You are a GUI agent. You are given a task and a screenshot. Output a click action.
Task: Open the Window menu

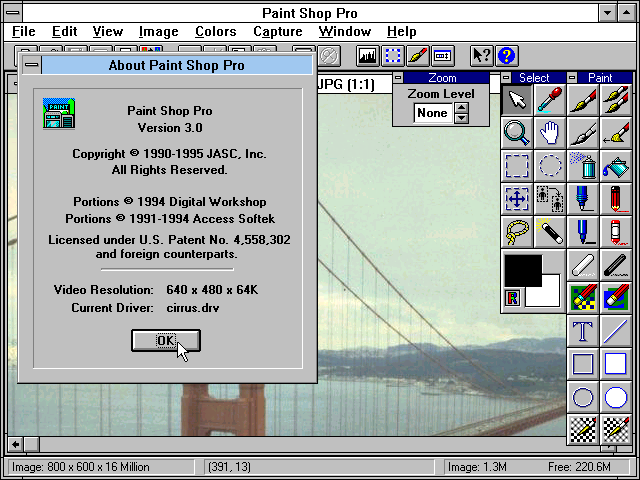344,31
